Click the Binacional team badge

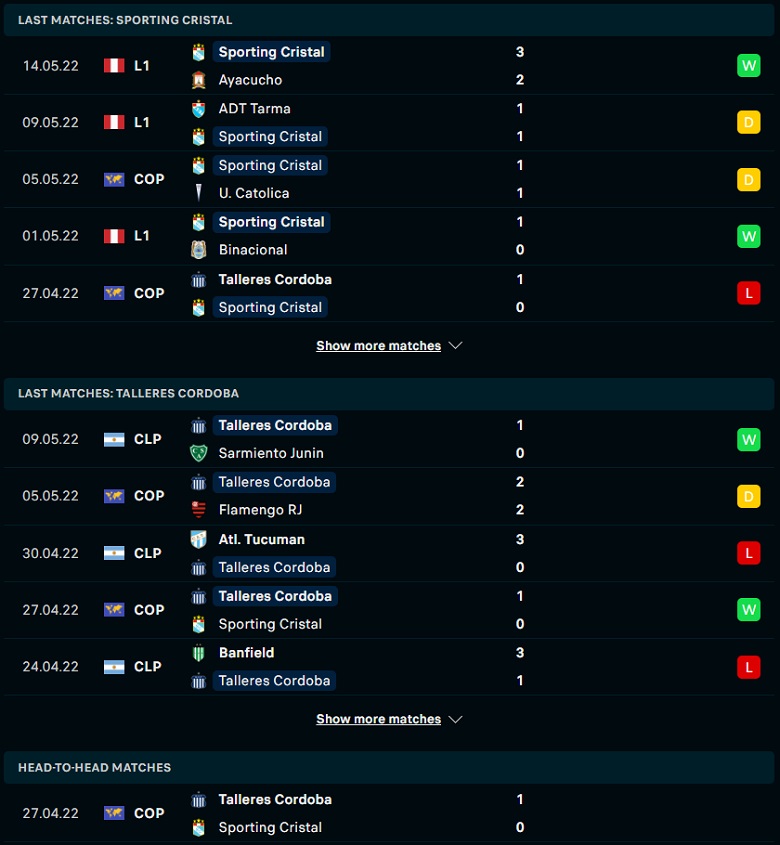(198, 250)
